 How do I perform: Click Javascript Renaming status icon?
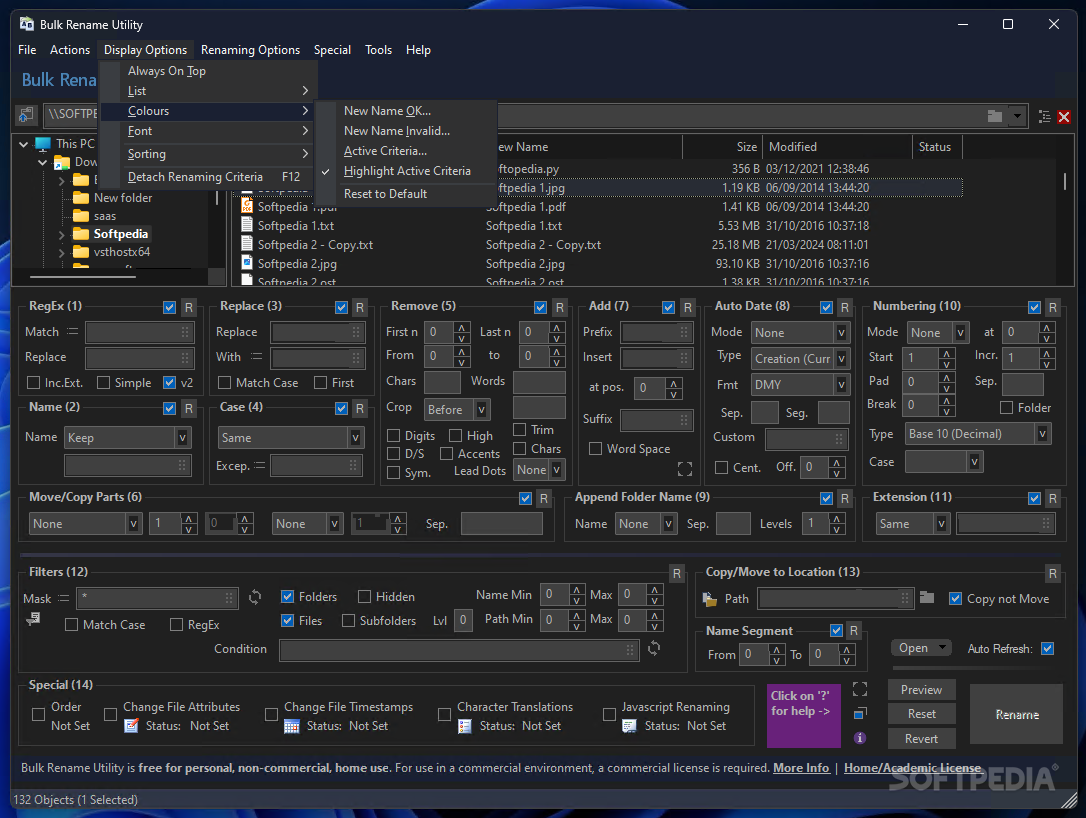pyautogui.click(x=629, y=726)
